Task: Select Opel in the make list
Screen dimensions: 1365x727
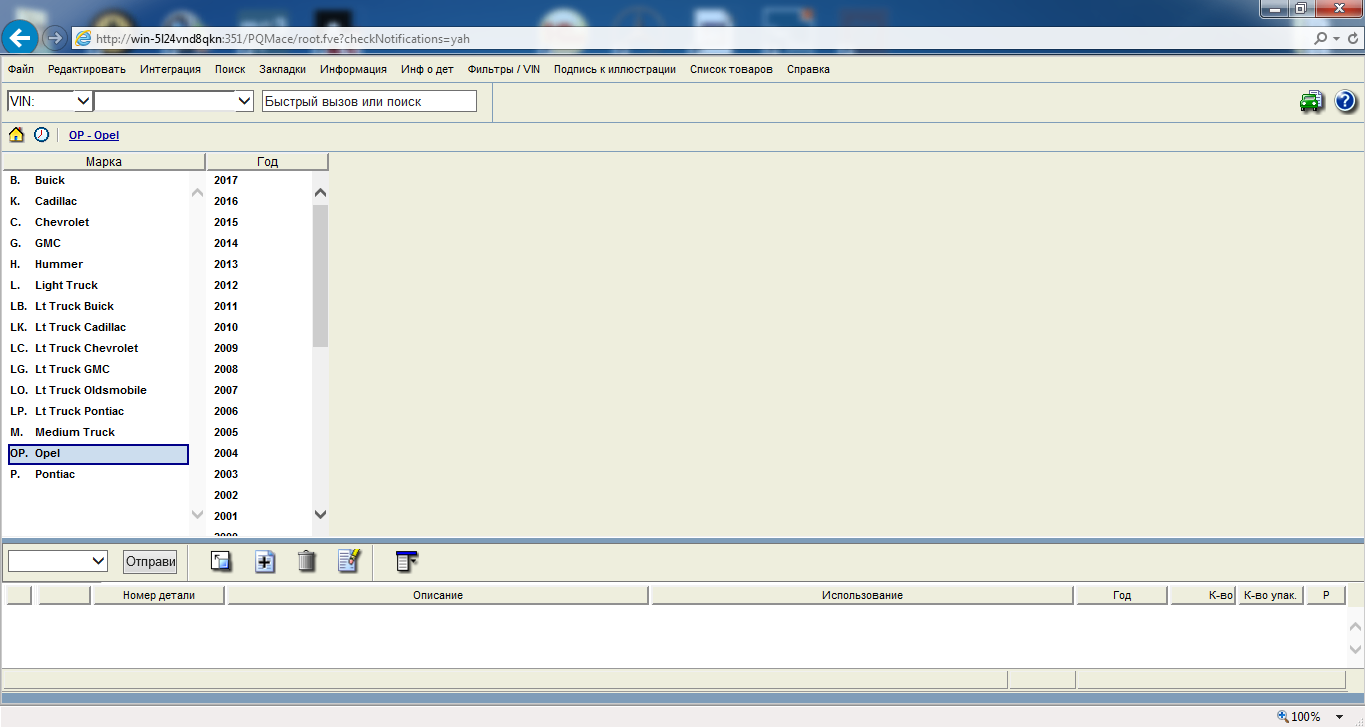Action: click(x=98, y=453)
